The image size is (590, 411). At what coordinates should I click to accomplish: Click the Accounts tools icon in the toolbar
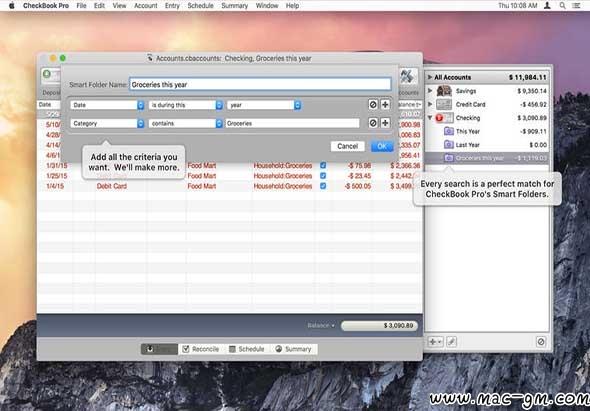pos(408,76)
